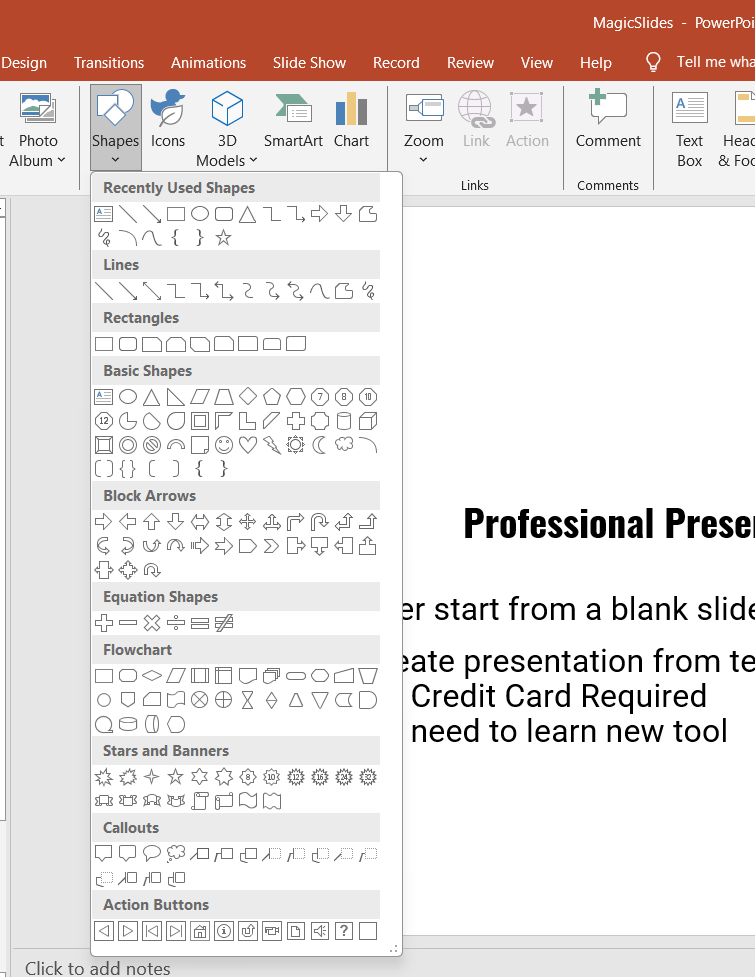Viewport: 755px width, 977px height.
Task: Select the Cube shape in Basic Shapes
Action: 368,421
